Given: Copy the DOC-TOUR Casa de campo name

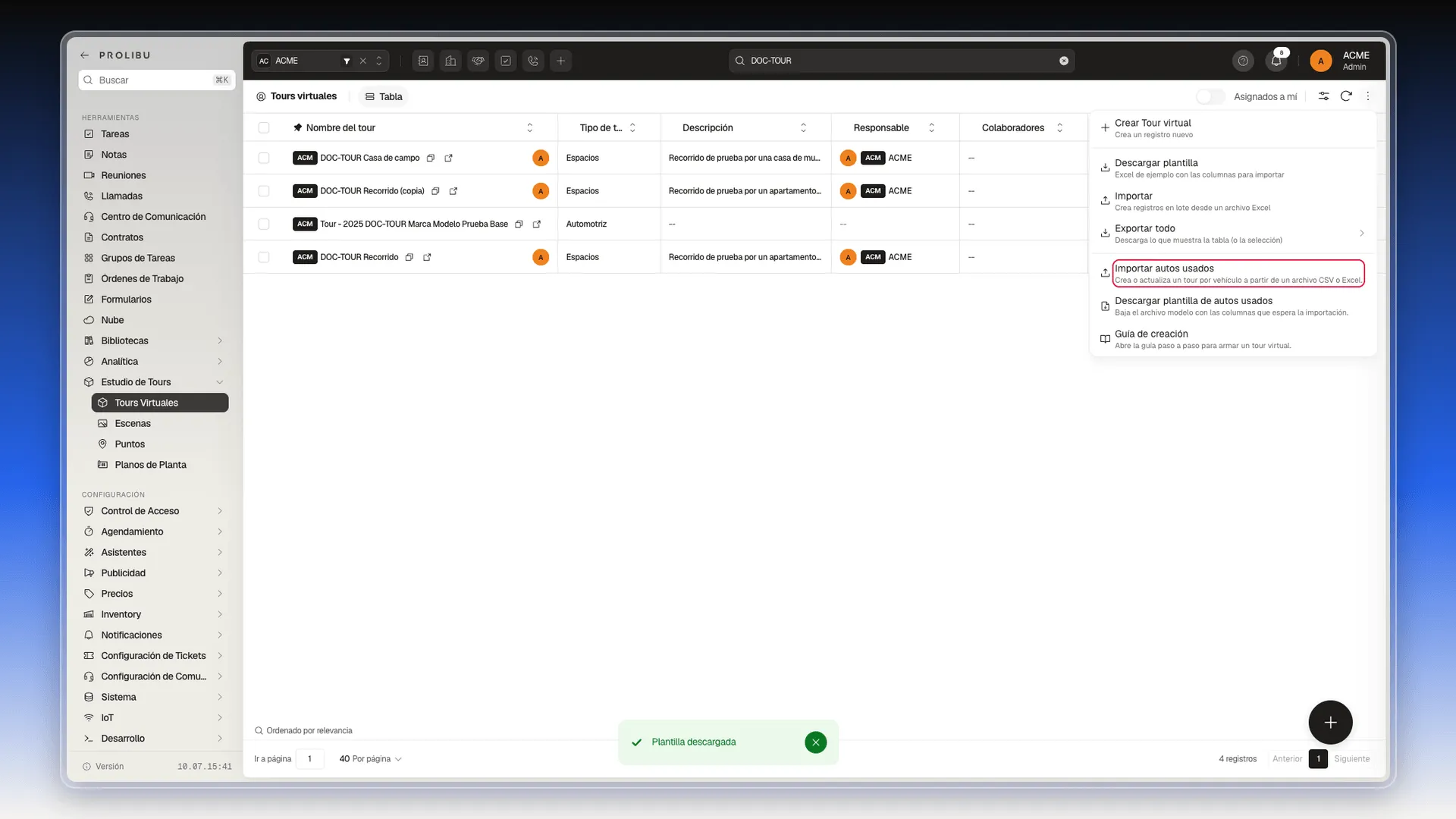Looking at the screenshot, I should [x=431, y=158].
